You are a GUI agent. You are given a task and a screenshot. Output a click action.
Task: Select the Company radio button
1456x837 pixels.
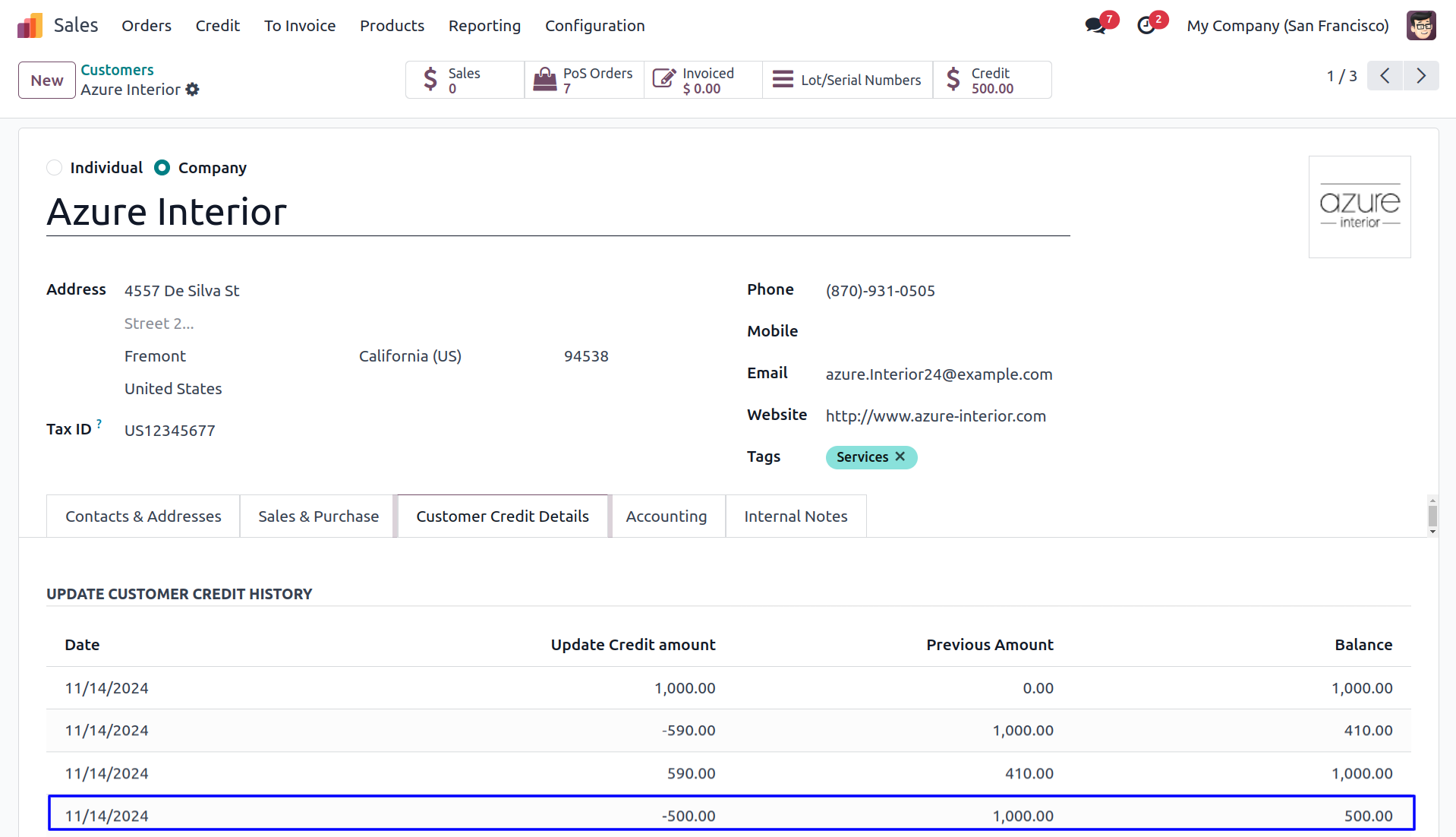pyautogui.click(x=162, y=168)
